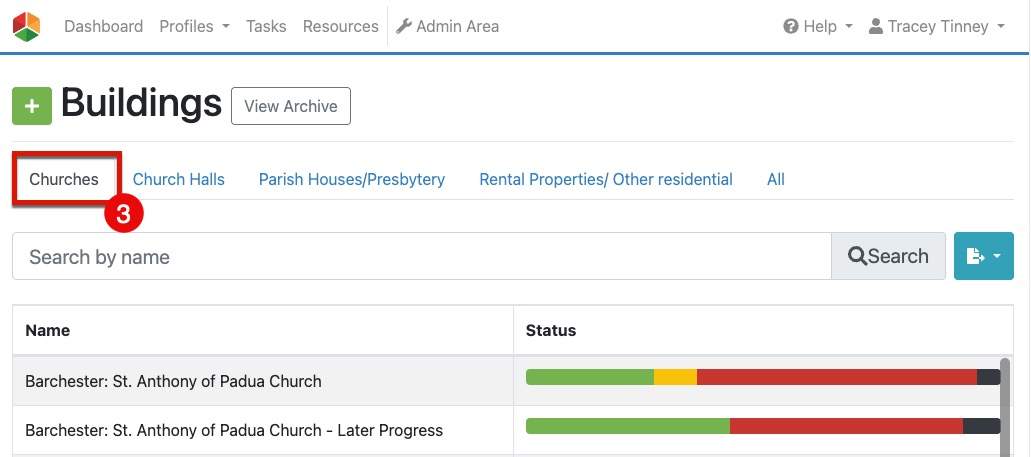Viewport: 1031px width, 457px height.
Task: Select the Churches tab
Action: coord(64,180)
